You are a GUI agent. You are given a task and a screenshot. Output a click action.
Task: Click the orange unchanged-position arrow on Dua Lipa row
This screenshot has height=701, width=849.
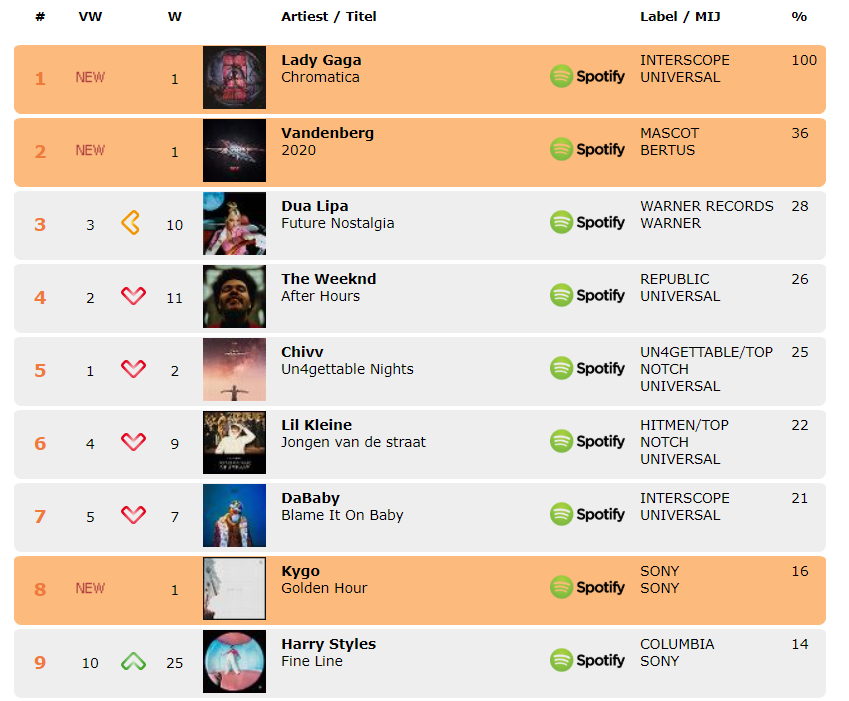pyautogui.click(x=130, y=222)
